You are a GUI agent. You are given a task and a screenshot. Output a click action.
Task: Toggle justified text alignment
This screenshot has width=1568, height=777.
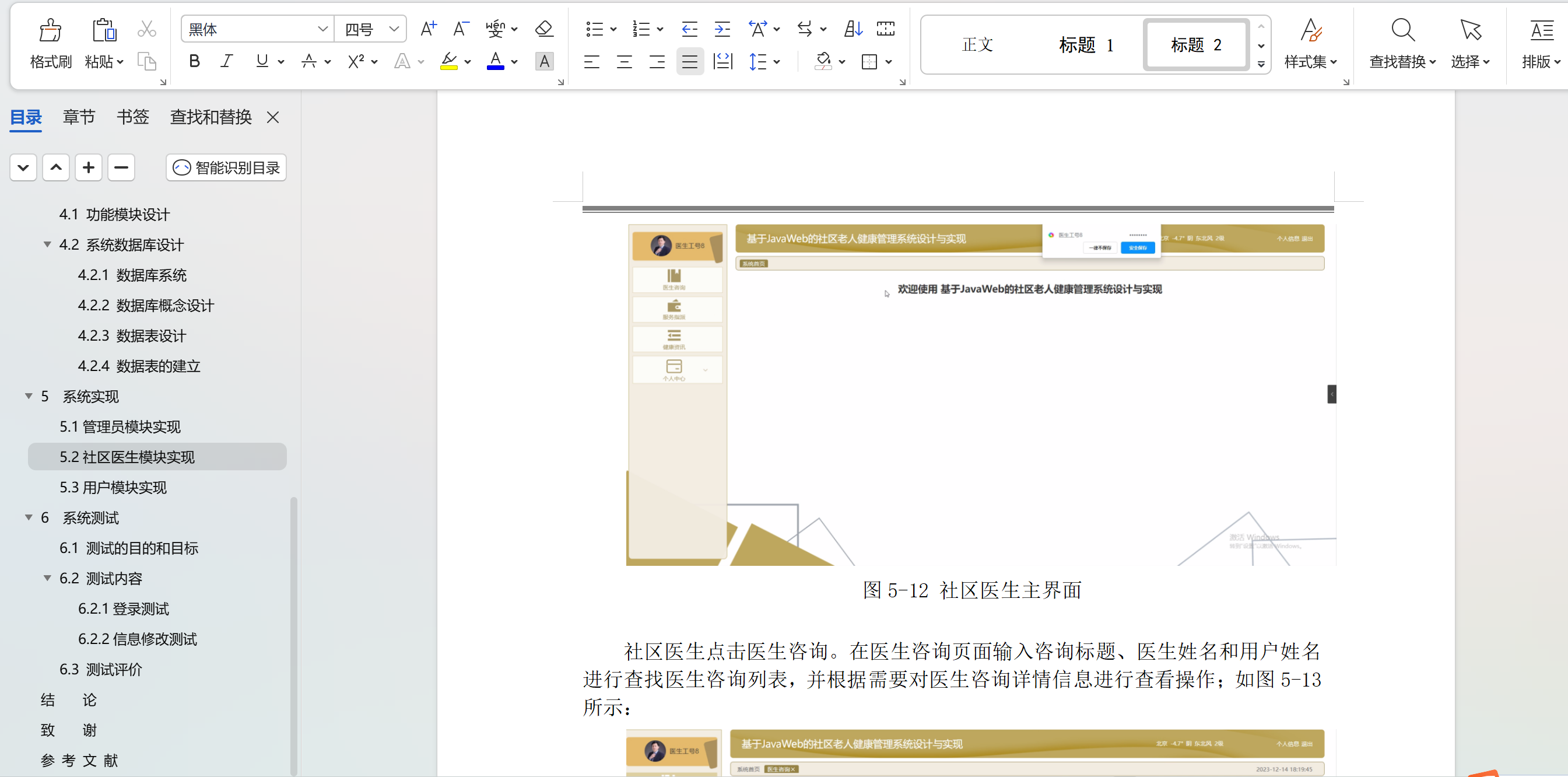[689, 61]
